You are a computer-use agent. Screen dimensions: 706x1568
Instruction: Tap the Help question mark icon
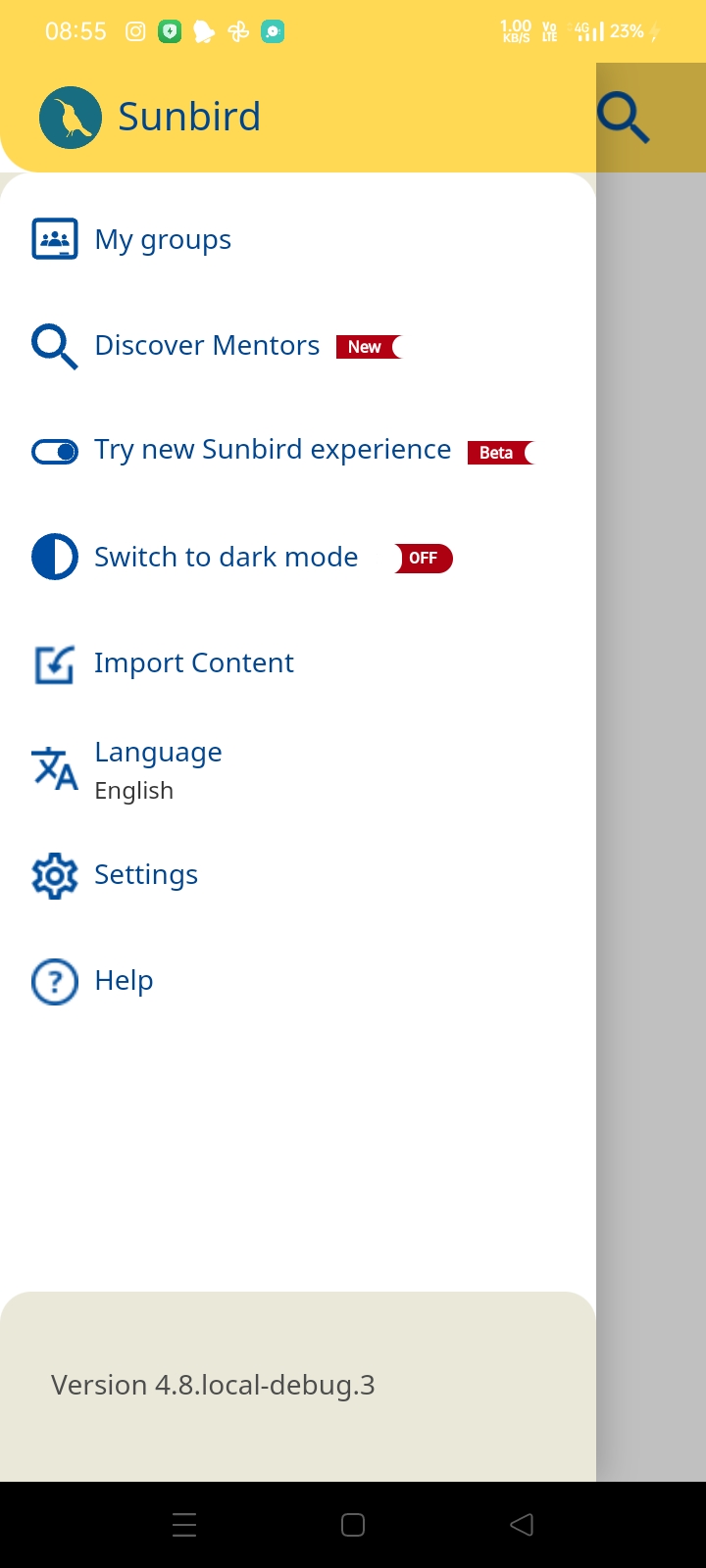click(x=55, y=981)
